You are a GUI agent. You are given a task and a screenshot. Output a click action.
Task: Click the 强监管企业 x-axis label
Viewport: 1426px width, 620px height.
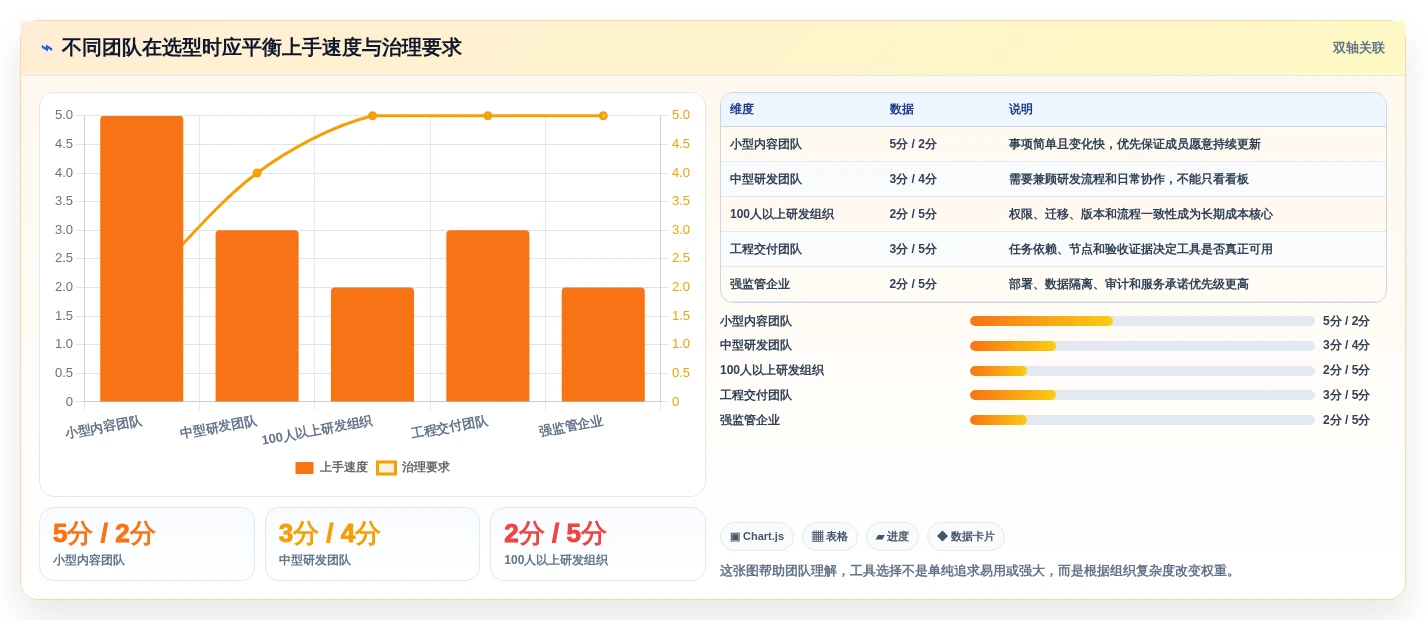(x=571, y=427)
